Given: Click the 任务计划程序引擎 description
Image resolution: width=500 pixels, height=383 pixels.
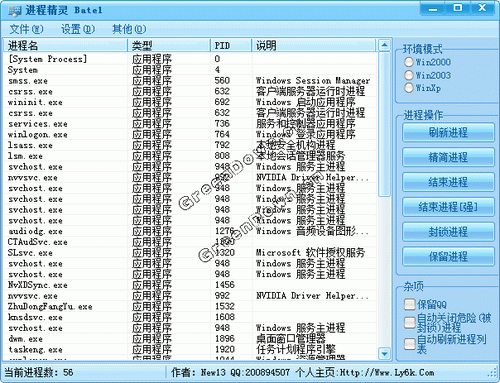Looking at the screenshot, I should coord(295,349).
